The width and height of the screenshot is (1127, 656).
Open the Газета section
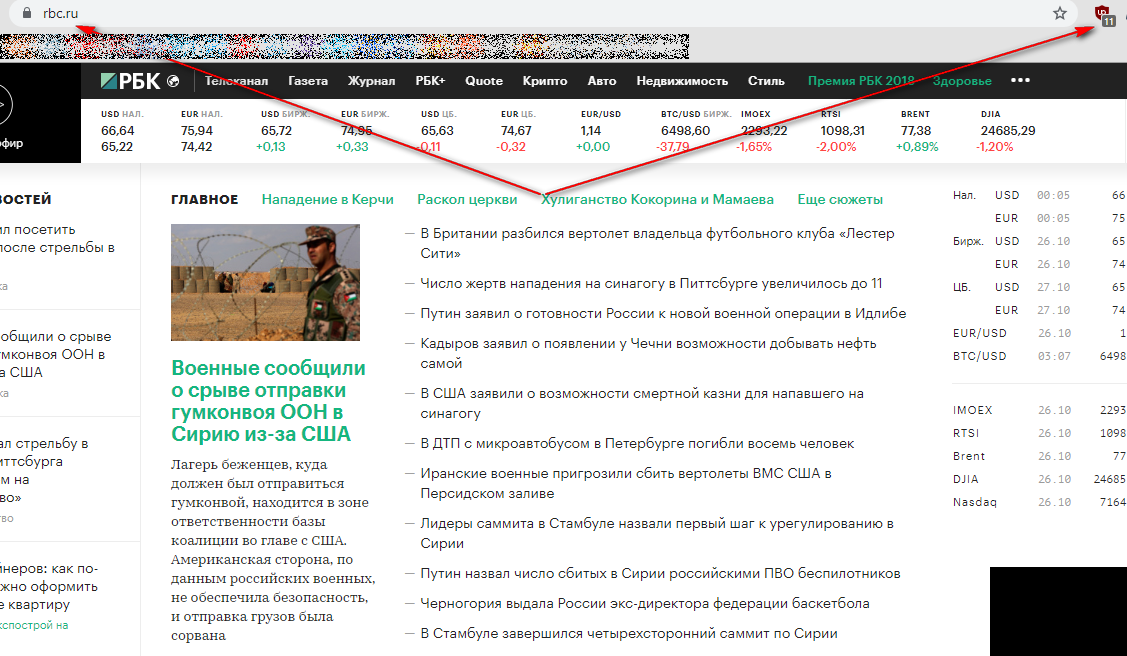(308, 81)
